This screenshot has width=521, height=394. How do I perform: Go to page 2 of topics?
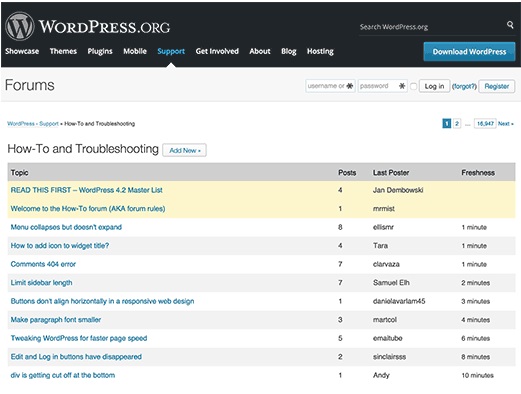click(457, 124)
